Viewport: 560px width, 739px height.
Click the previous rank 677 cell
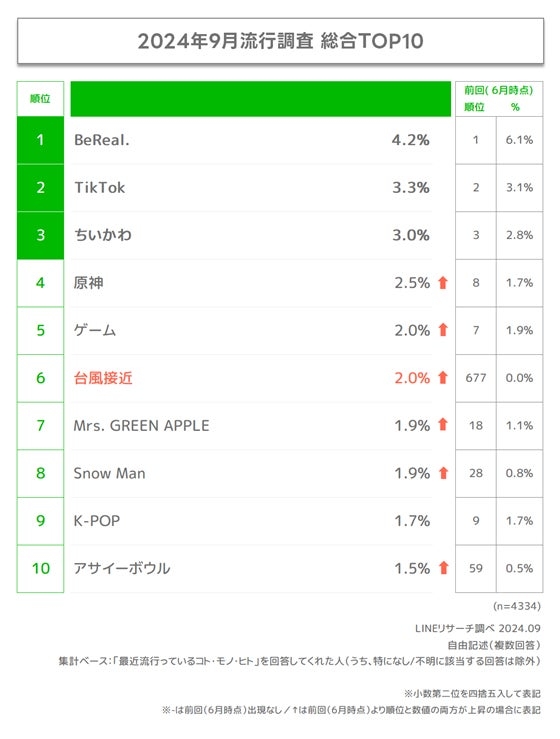pyautogui.click(x=476, y=378)
